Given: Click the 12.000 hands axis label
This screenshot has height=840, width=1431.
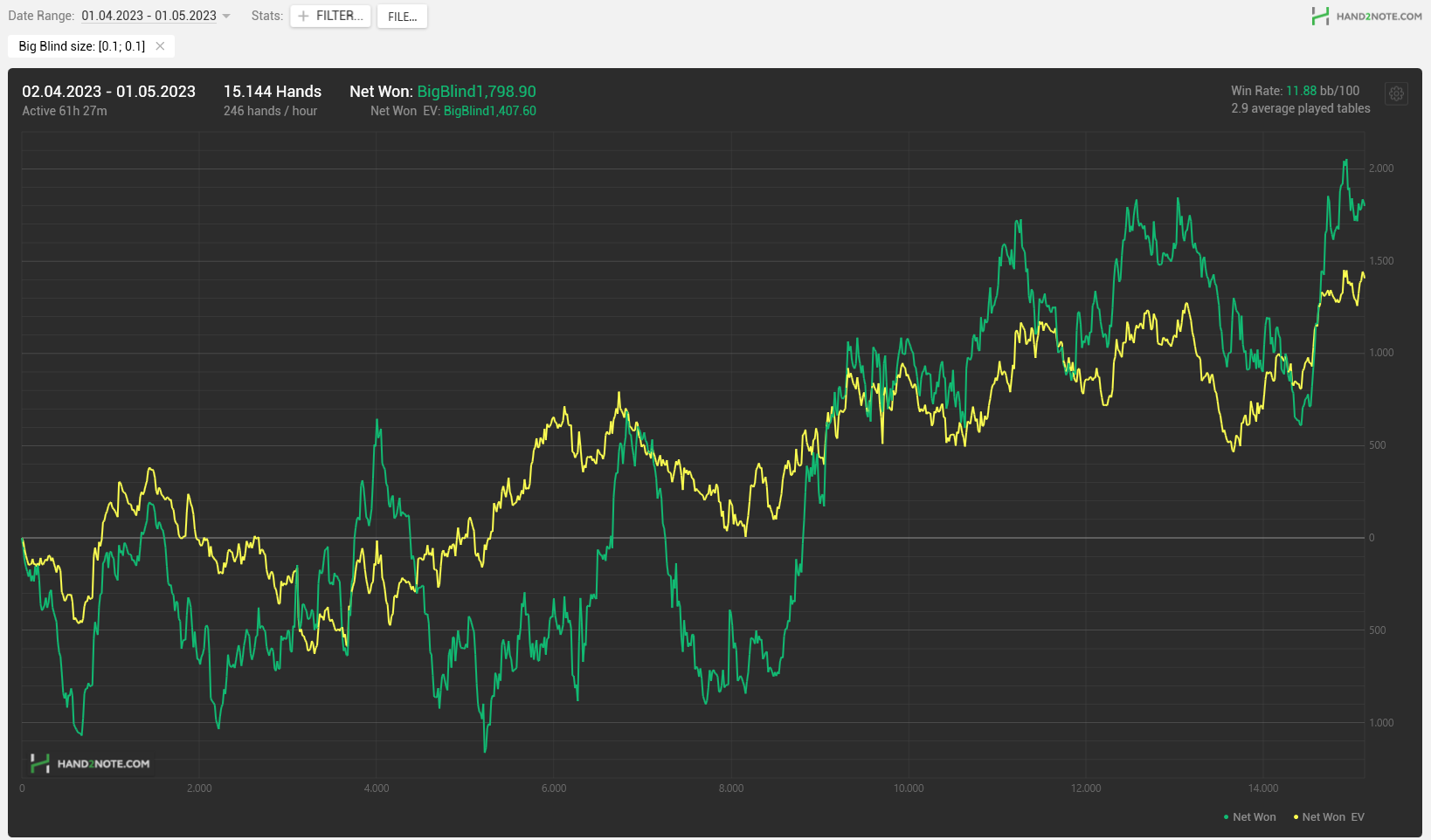Looking at the screenshot, I should 1086,788.
